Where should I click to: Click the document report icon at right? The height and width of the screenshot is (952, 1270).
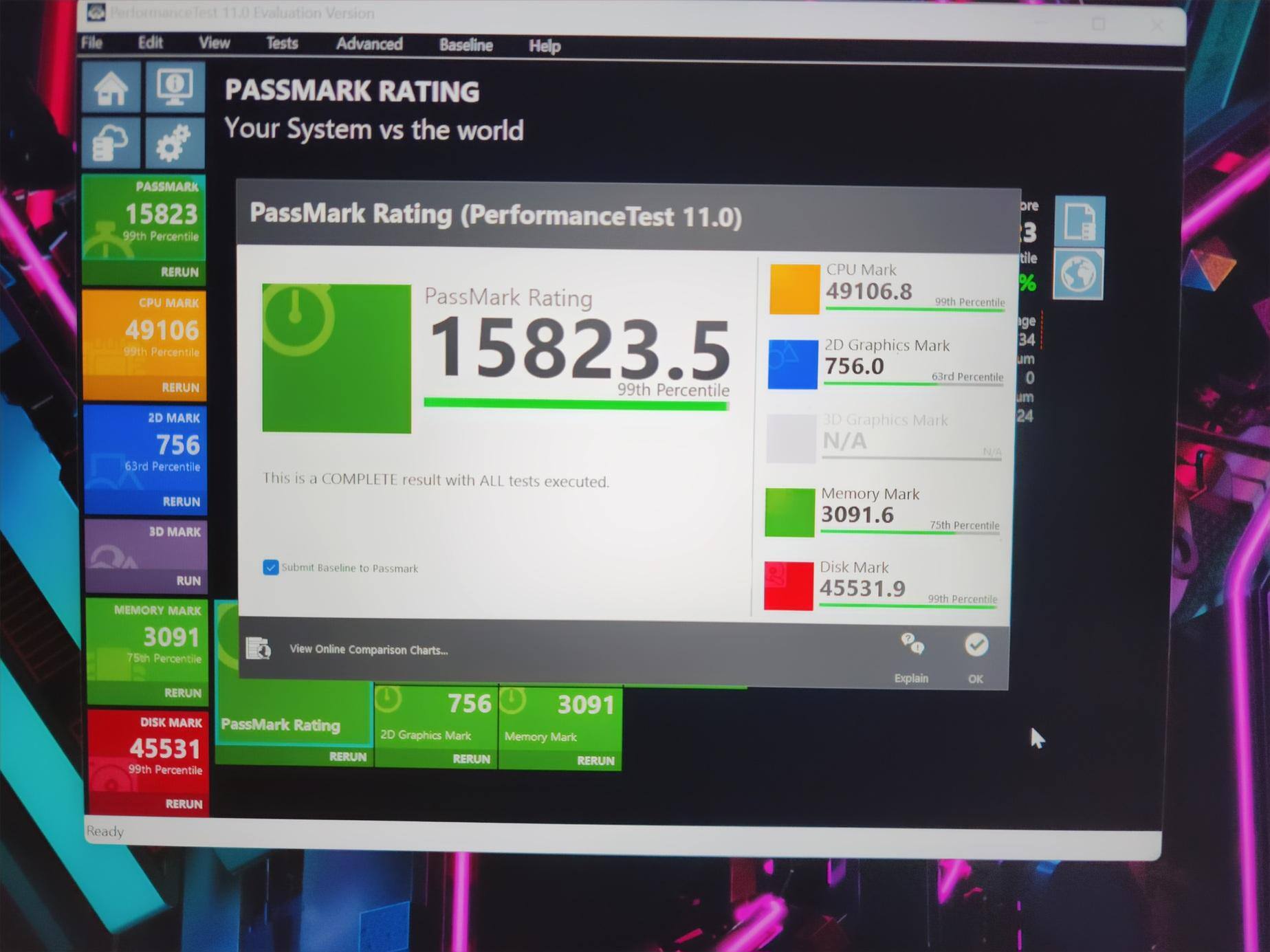pos(1080,222)
